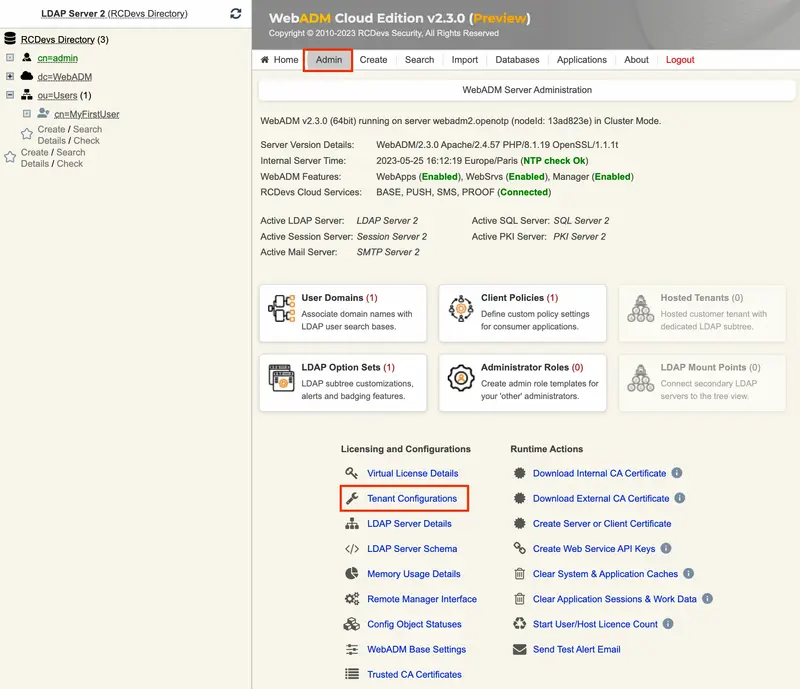Expand the dc=WebADM tree node
The image size is (800, 689).
tap(10, 76)
